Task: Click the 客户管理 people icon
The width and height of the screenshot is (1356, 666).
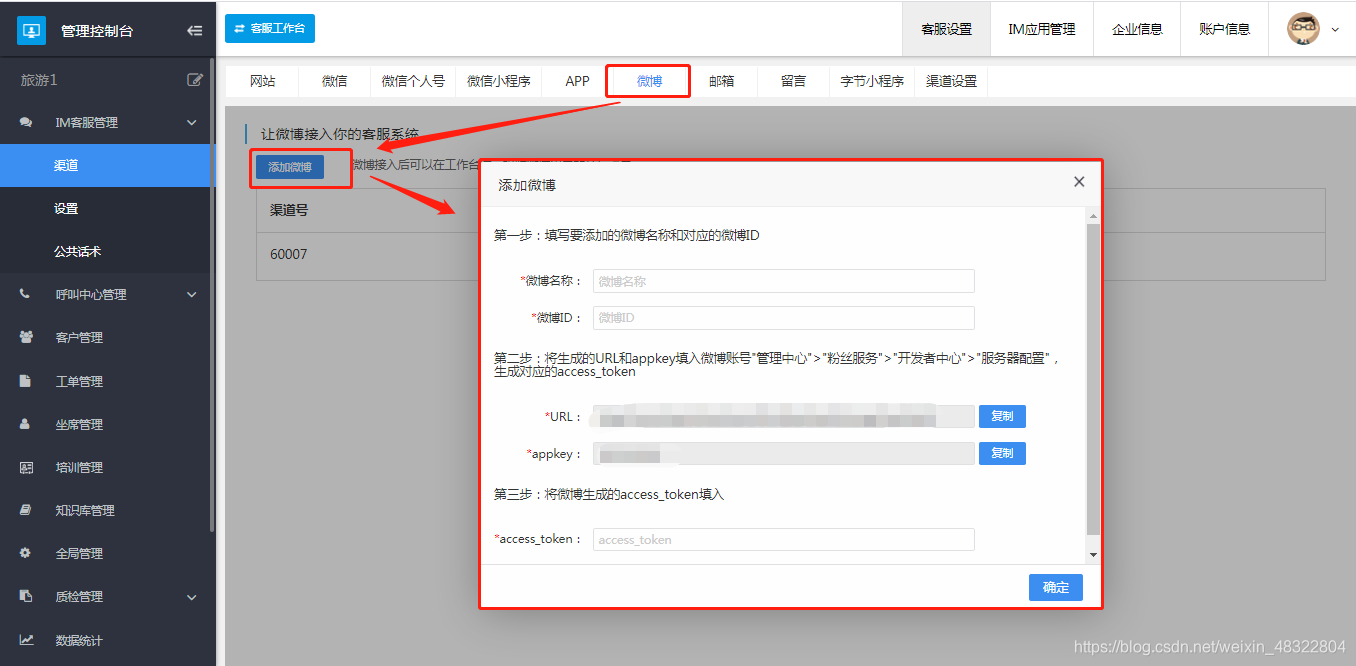Action: [x=26, y=337]
